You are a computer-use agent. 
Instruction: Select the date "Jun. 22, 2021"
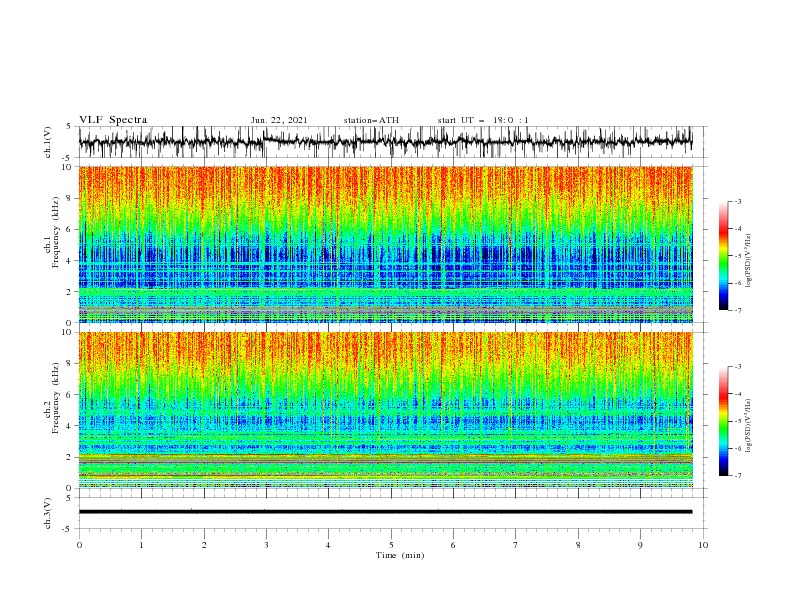coord(279,120)
